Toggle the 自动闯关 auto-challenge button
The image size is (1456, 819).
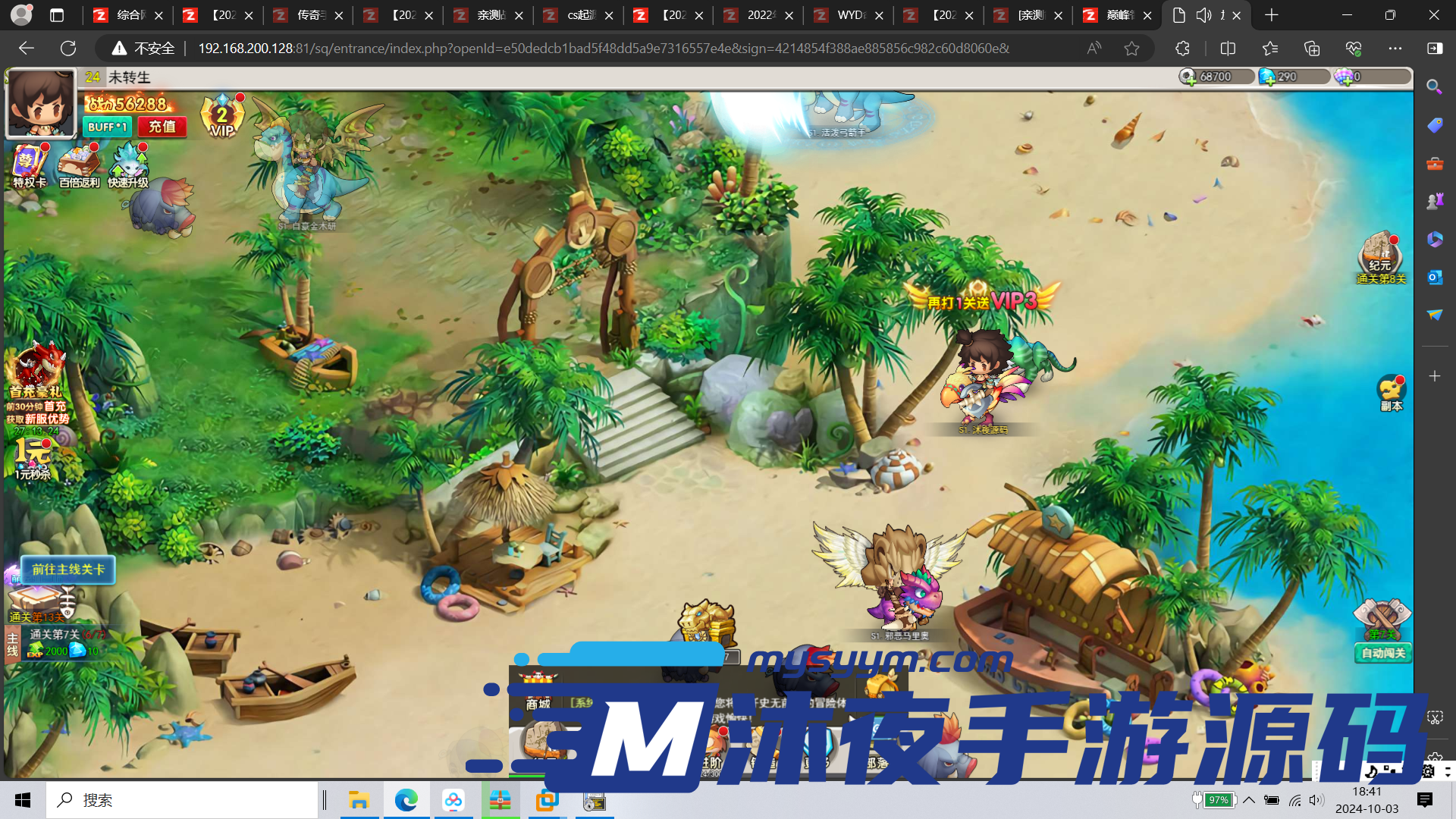[1383, 653]
